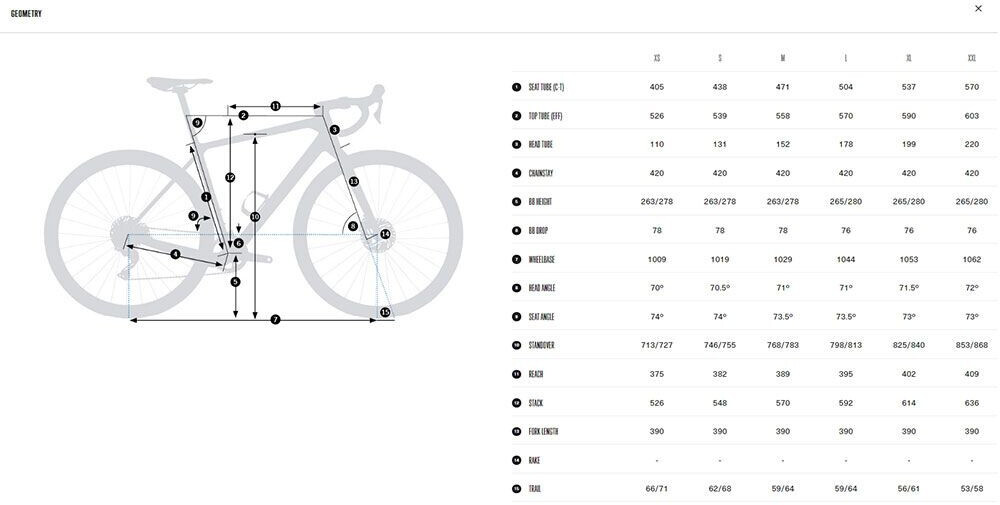The width and height of the screenshot is (1000, 505).
Task: Click number 5 icon beside BB Height row
Action: (516, 202)
